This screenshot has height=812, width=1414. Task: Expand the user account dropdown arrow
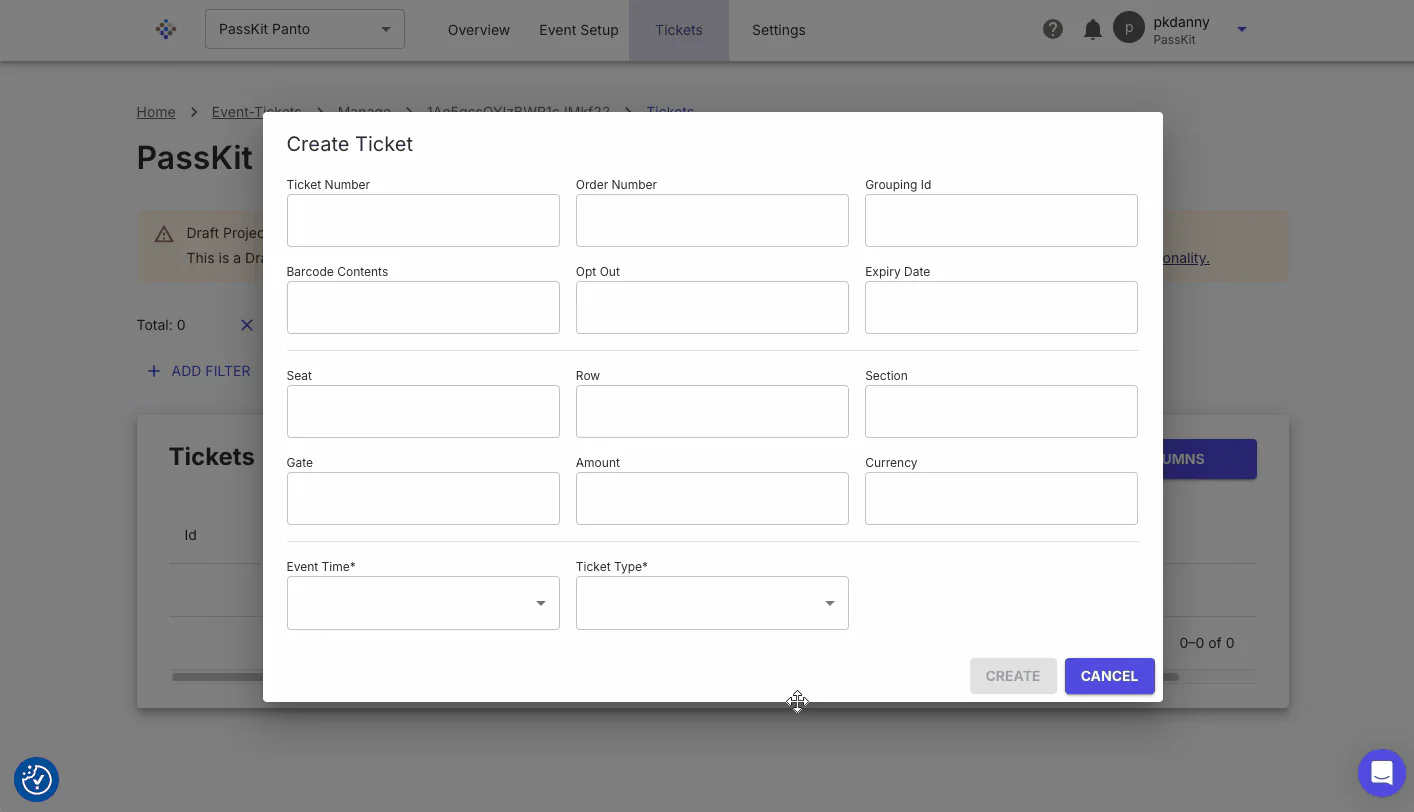pyautogui.click(x=1242, y=30)
